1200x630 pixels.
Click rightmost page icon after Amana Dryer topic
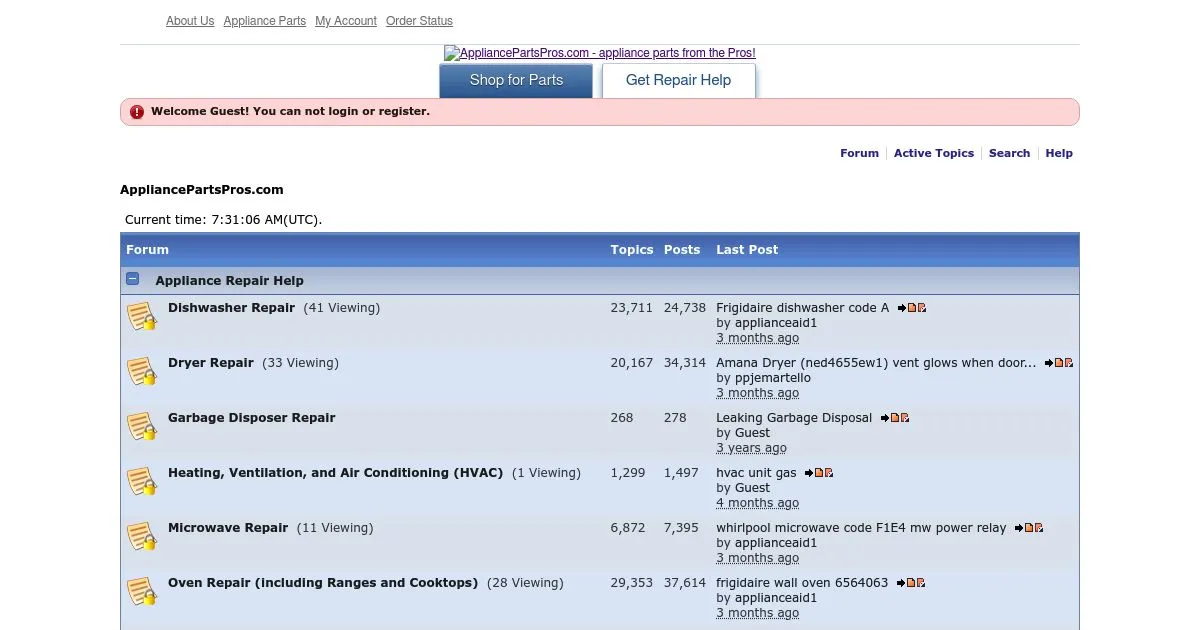point(1069,363)
